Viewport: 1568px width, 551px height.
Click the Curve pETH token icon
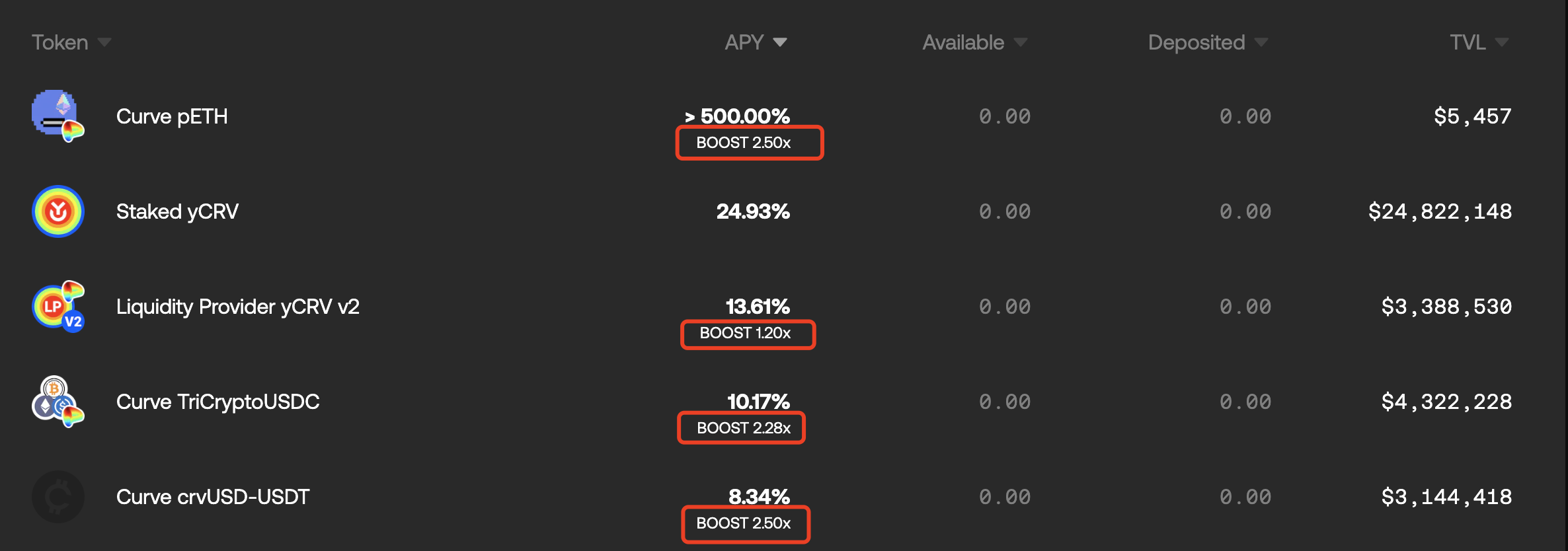[x=58, y=116]
